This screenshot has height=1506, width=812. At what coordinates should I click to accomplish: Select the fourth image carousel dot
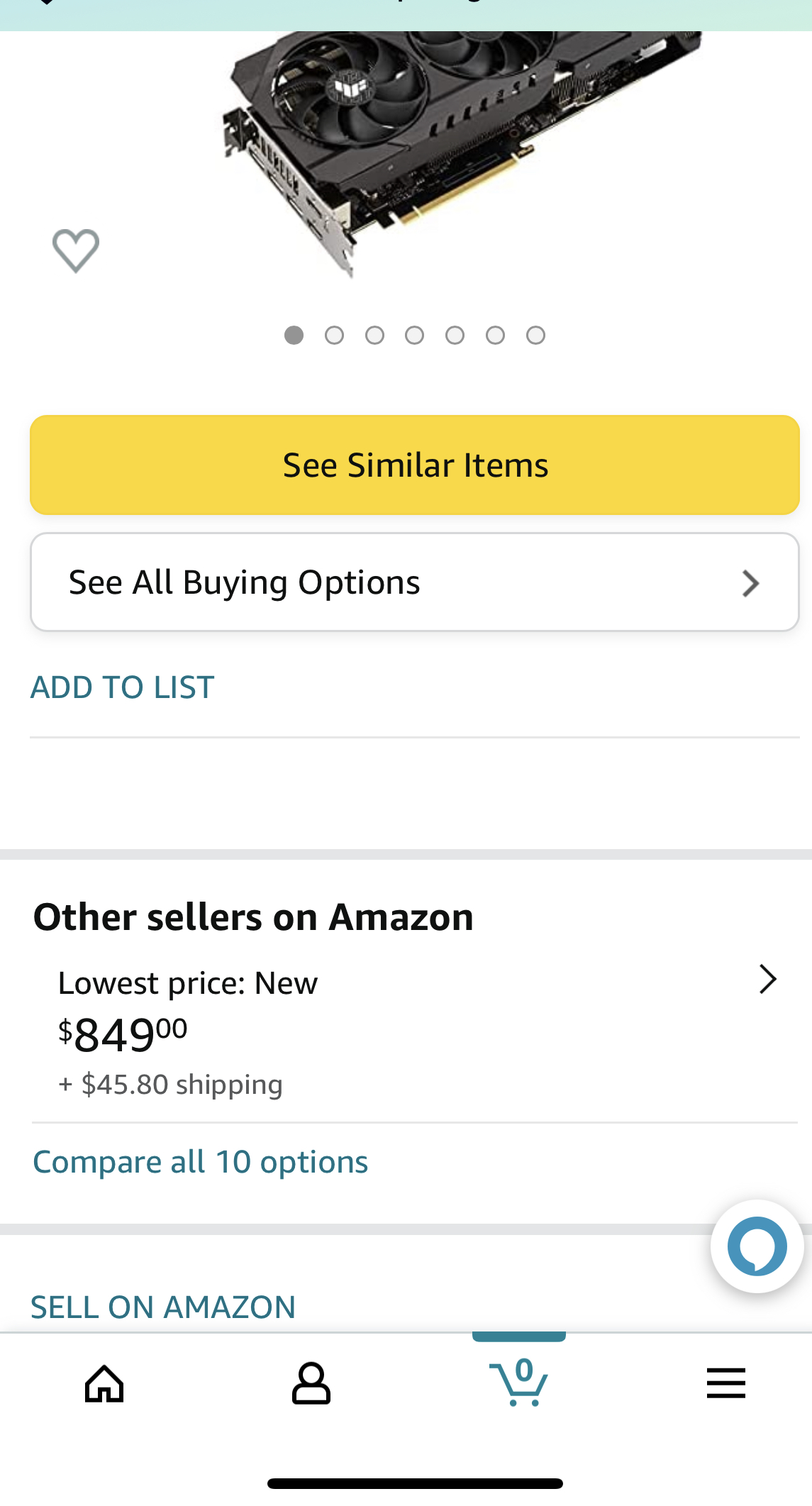415,335
